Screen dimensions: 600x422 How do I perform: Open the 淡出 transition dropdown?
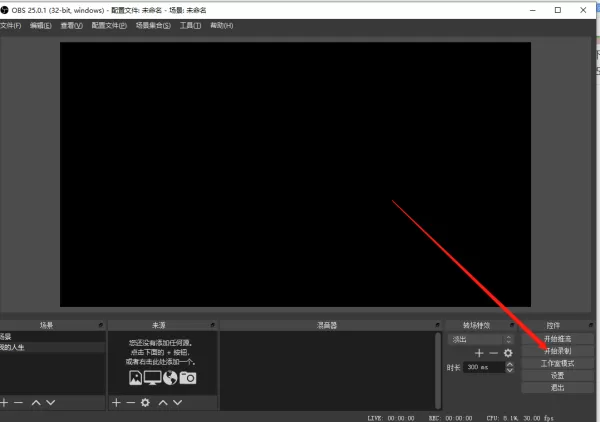pos(480,339)
